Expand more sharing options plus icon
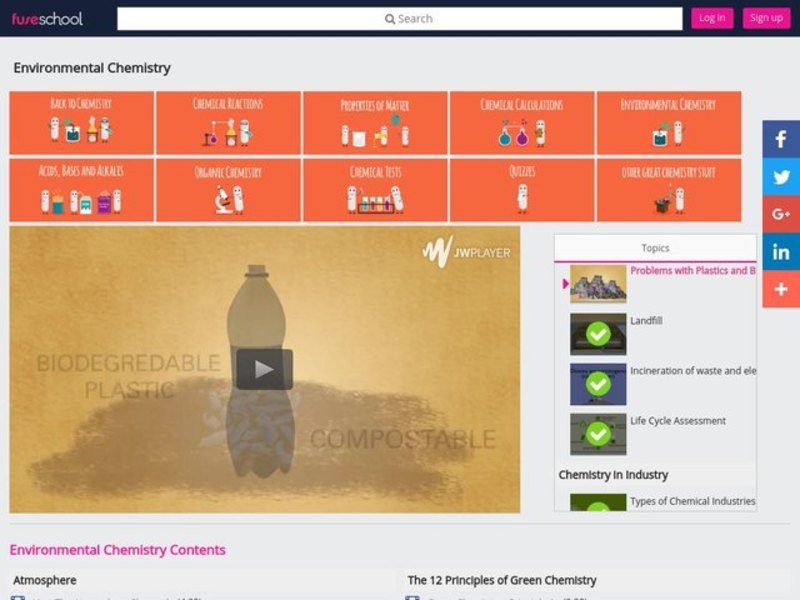The height and width of the screenshot is (600, 800). click(x=781, y=289)
